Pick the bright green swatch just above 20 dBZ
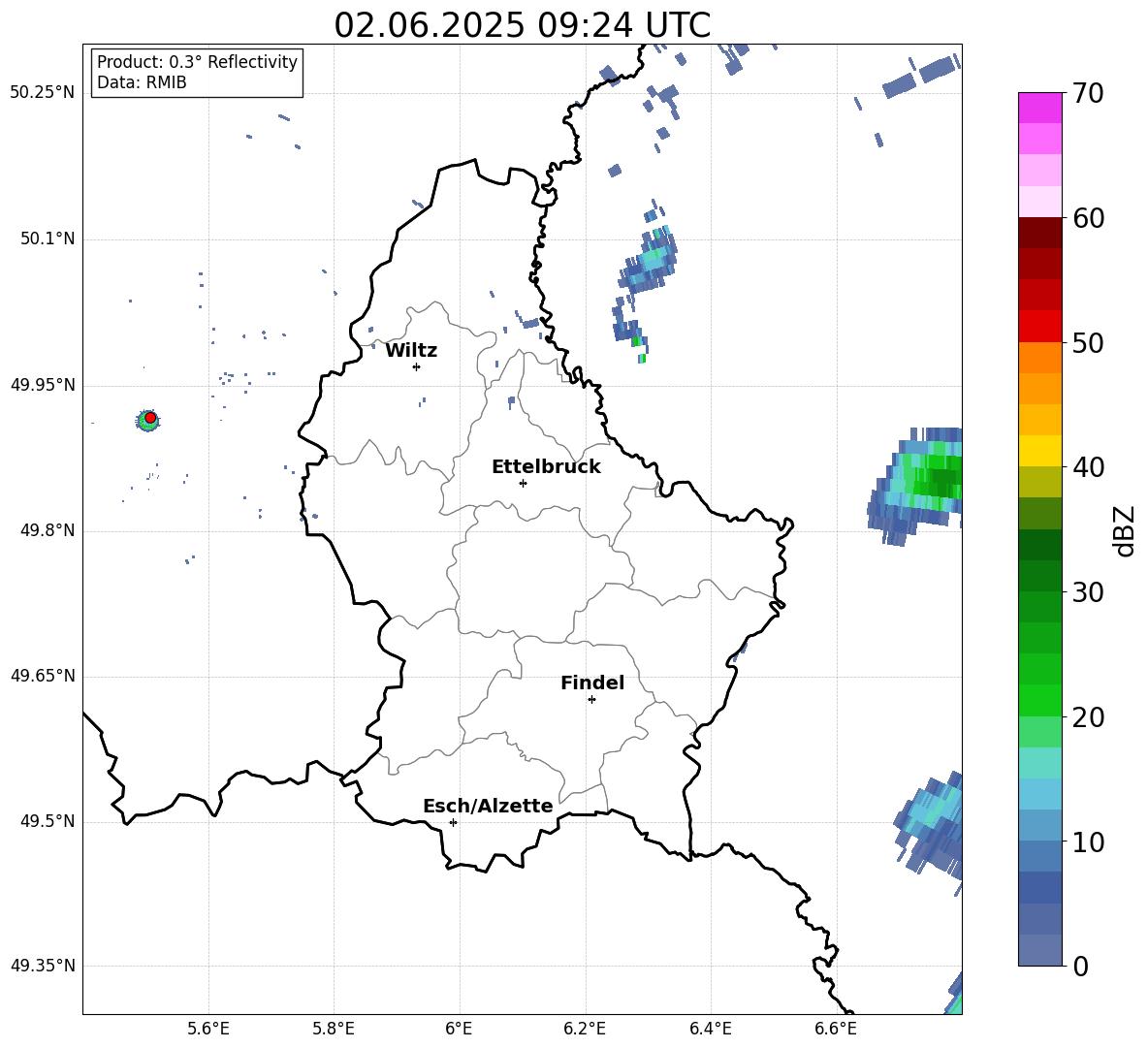This screenshot has width=1148, height=1048. coord(1039,700)
